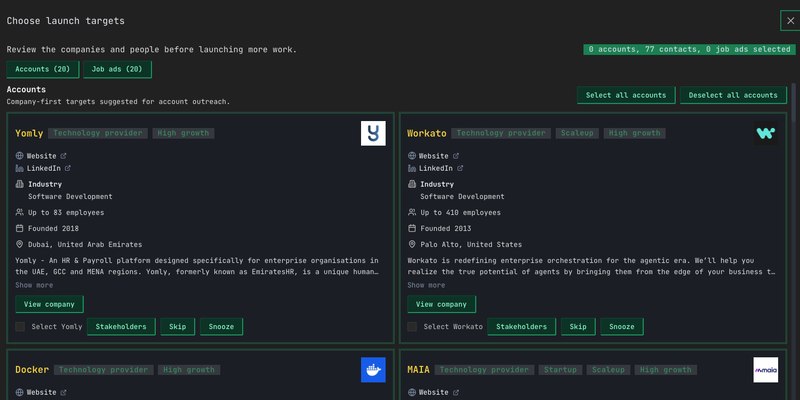Viewport: 800px width, 400px height.
Task: Click Select all accounts button
Action: 626,95
